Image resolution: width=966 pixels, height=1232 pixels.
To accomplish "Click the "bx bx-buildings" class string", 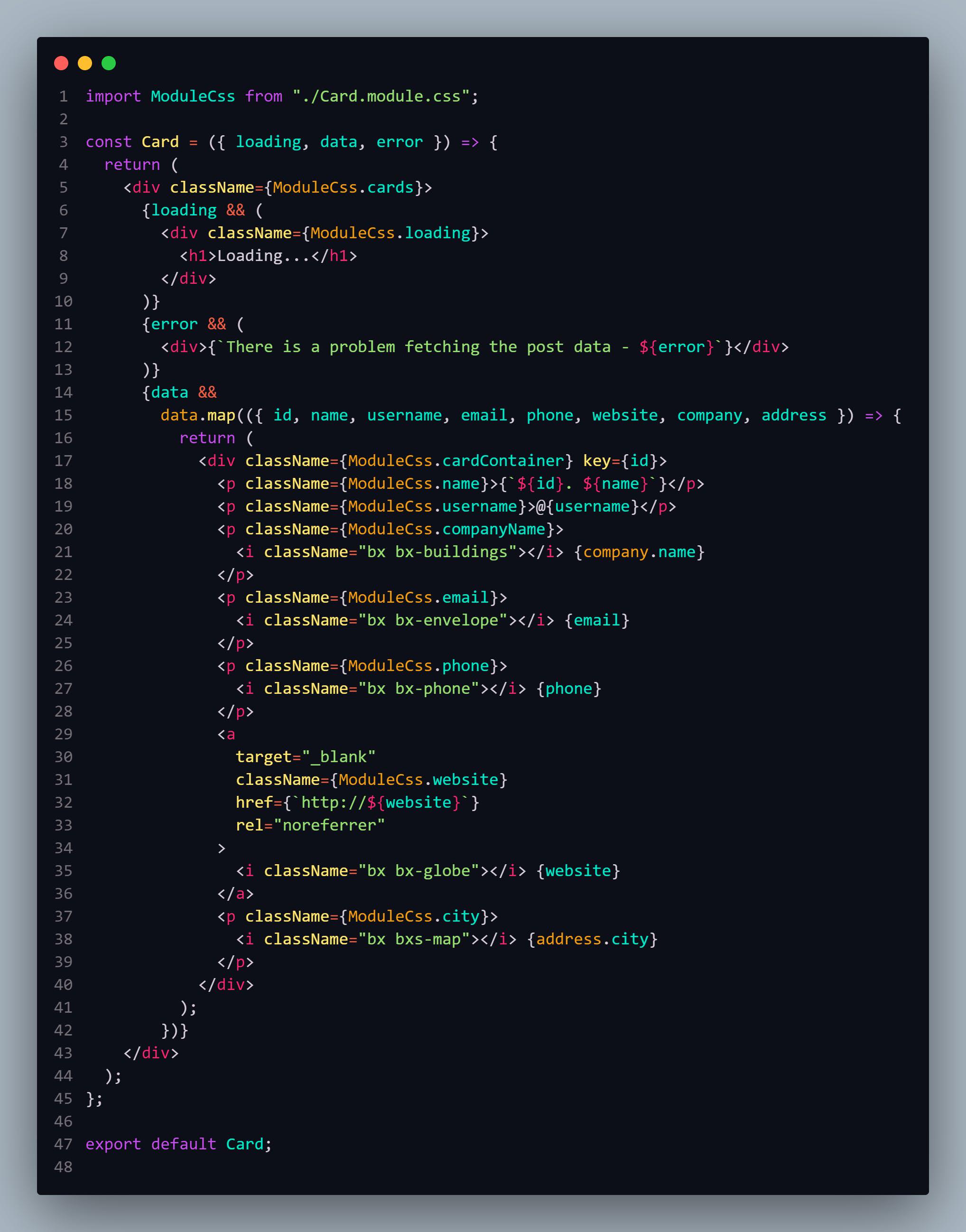I will point(437,552).
